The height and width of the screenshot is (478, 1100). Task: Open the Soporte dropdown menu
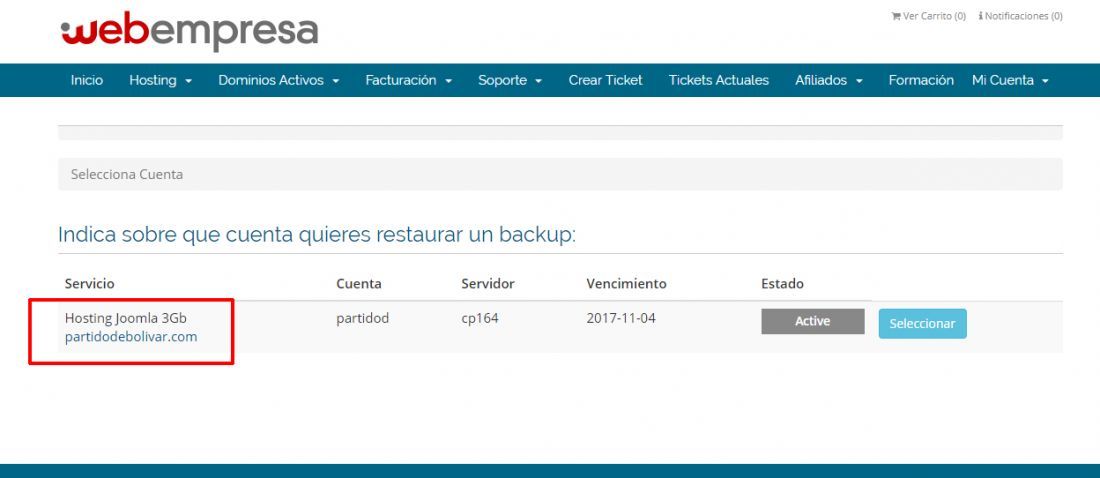click(510, 80)
